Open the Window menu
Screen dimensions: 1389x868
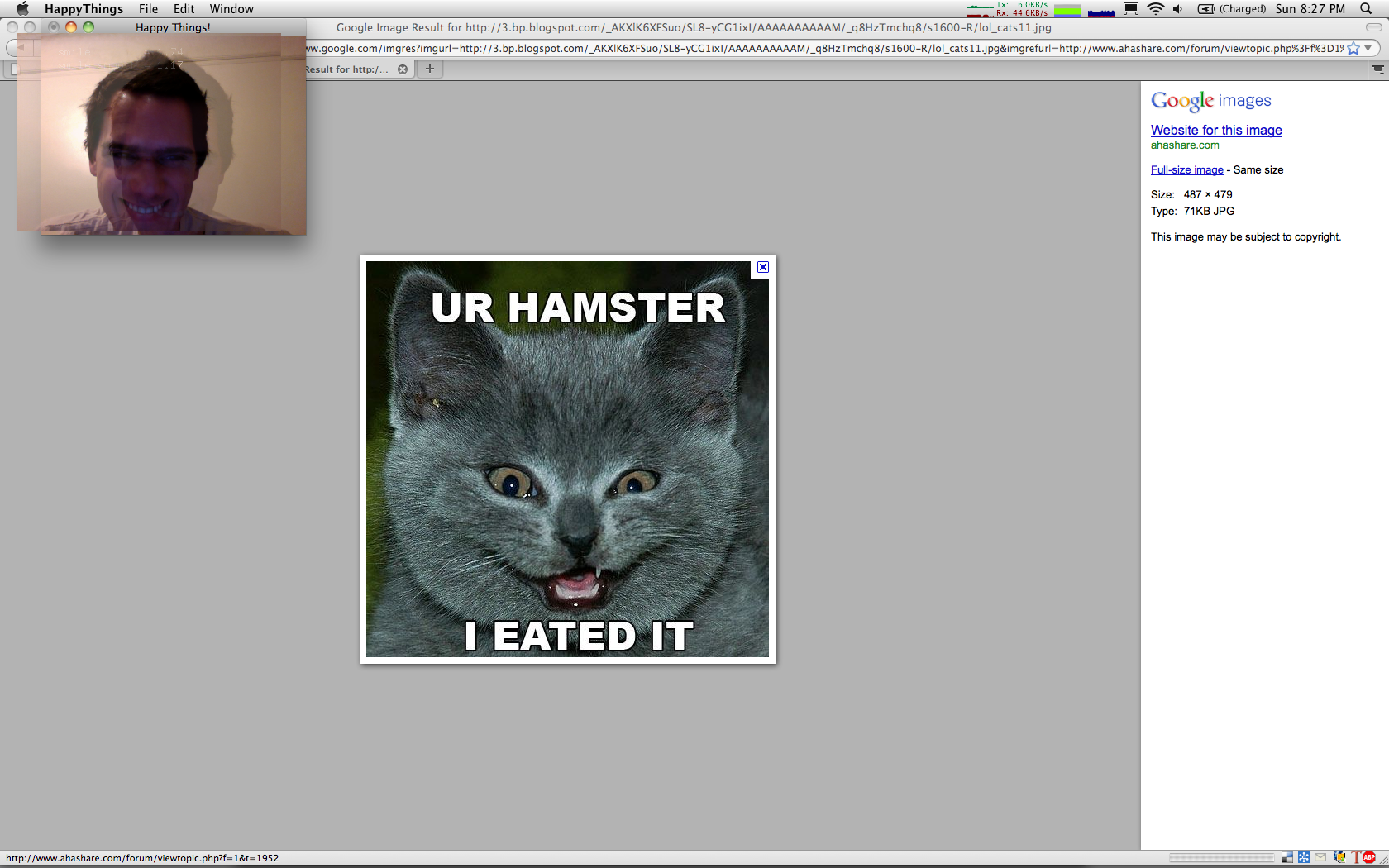click(x=231, y=9)
